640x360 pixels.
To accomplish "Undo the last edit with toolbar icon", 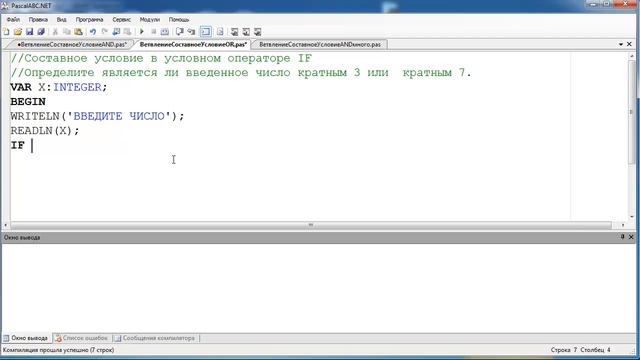I will tap(93, 31).
